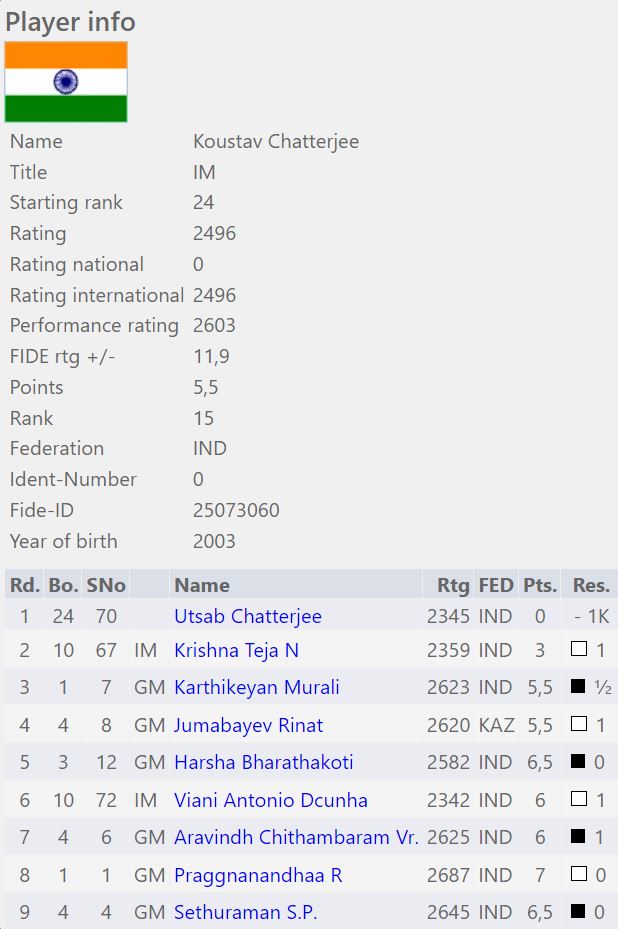Click white piece icon in round 8
Screen dimensions: 618x929
click(x=579, y=873)
